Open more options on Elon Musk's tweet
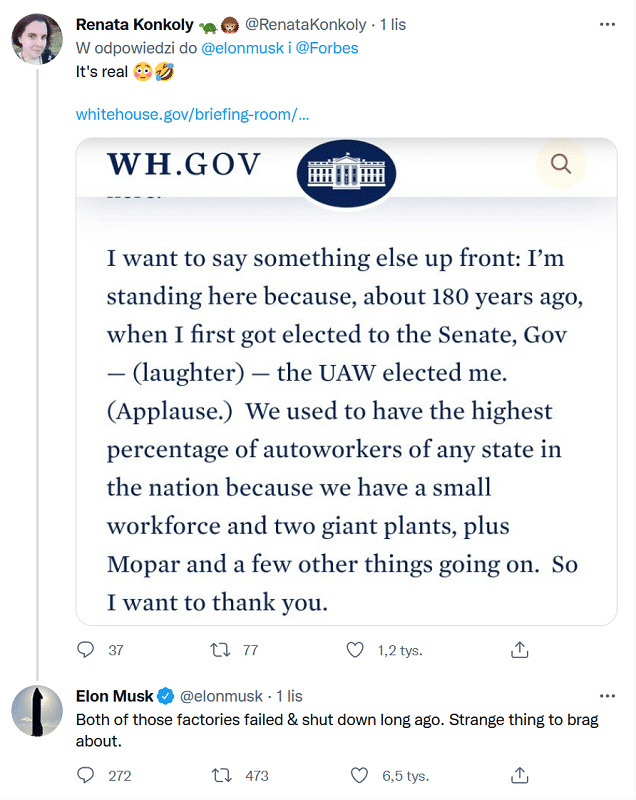Image resolution: width=636 pixels, height=800 pixels. coord(607,696)
